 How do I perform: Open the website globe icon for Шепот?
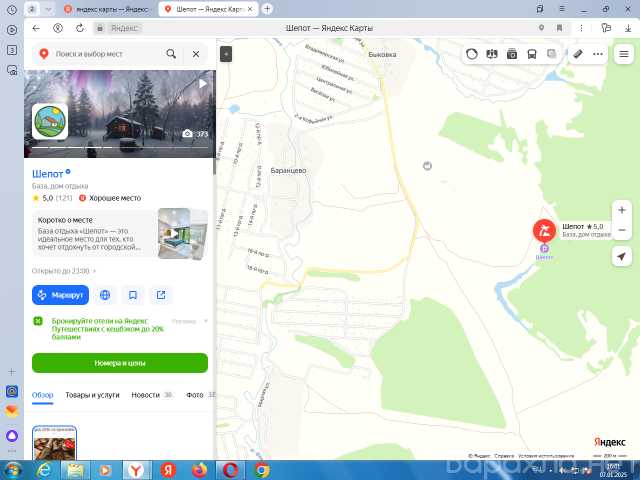pos(105,295)
